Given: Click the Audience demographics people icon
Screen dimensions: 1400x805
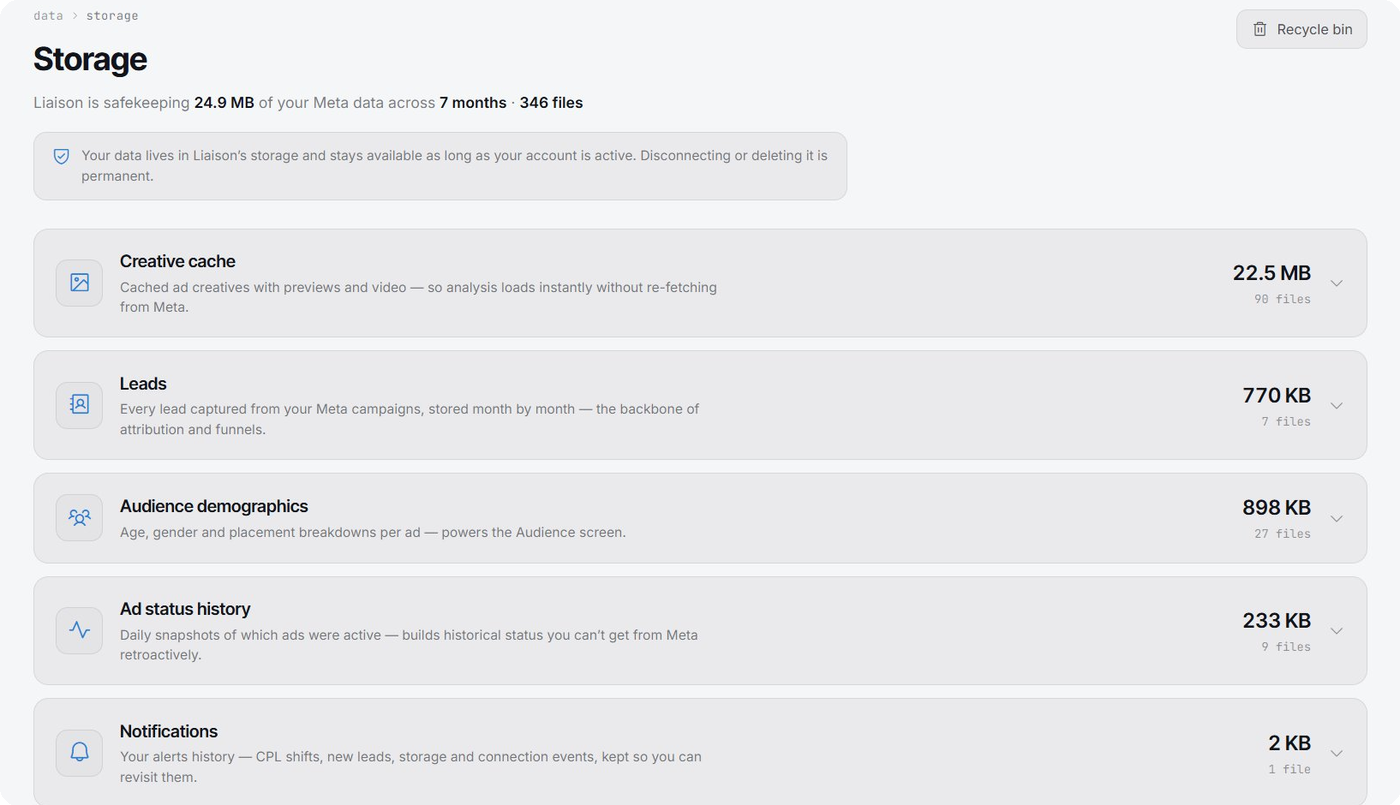Looking at the screenshot, I should click(79, 518).
